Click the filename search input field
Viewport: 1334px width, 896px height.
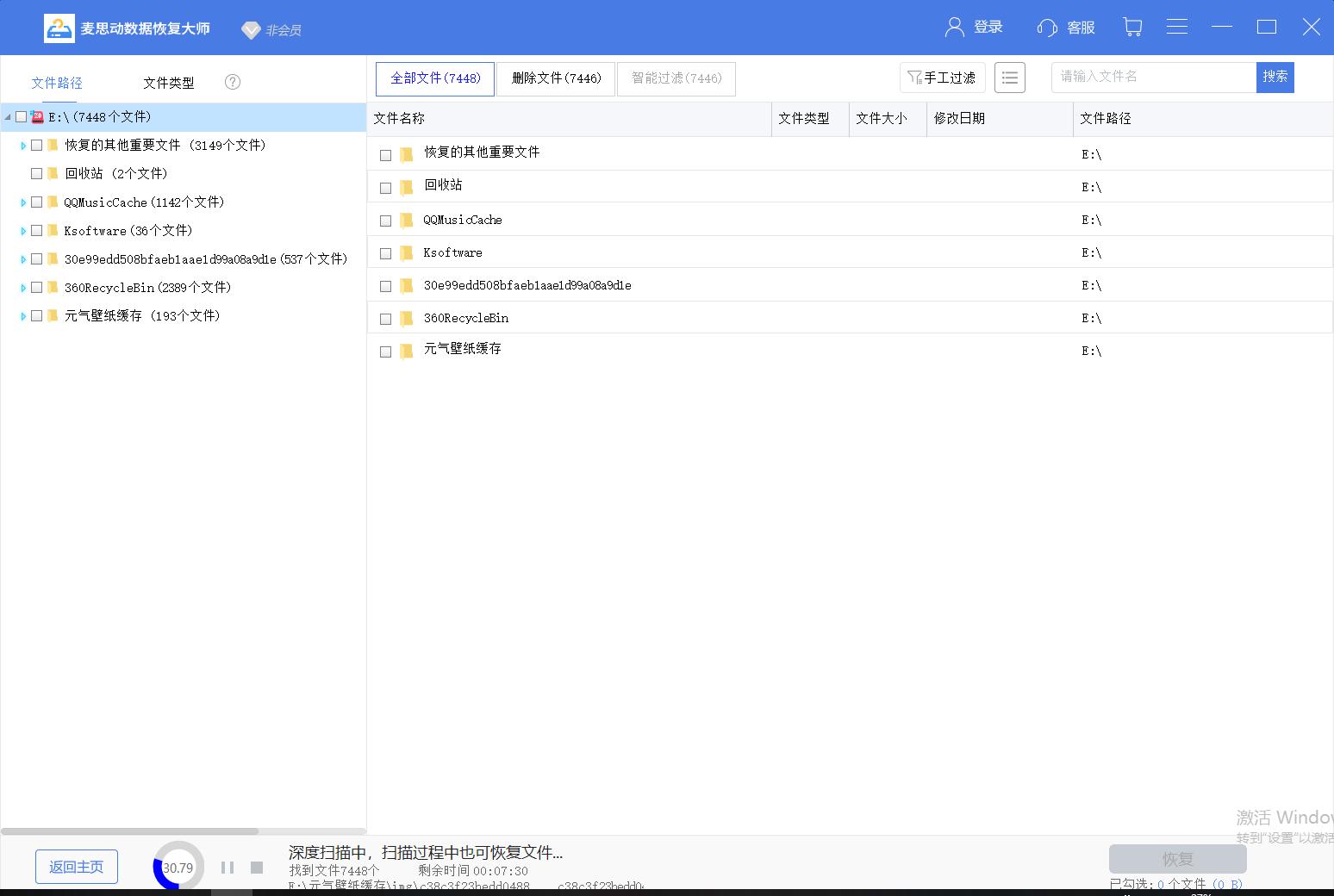[1150, 77]
